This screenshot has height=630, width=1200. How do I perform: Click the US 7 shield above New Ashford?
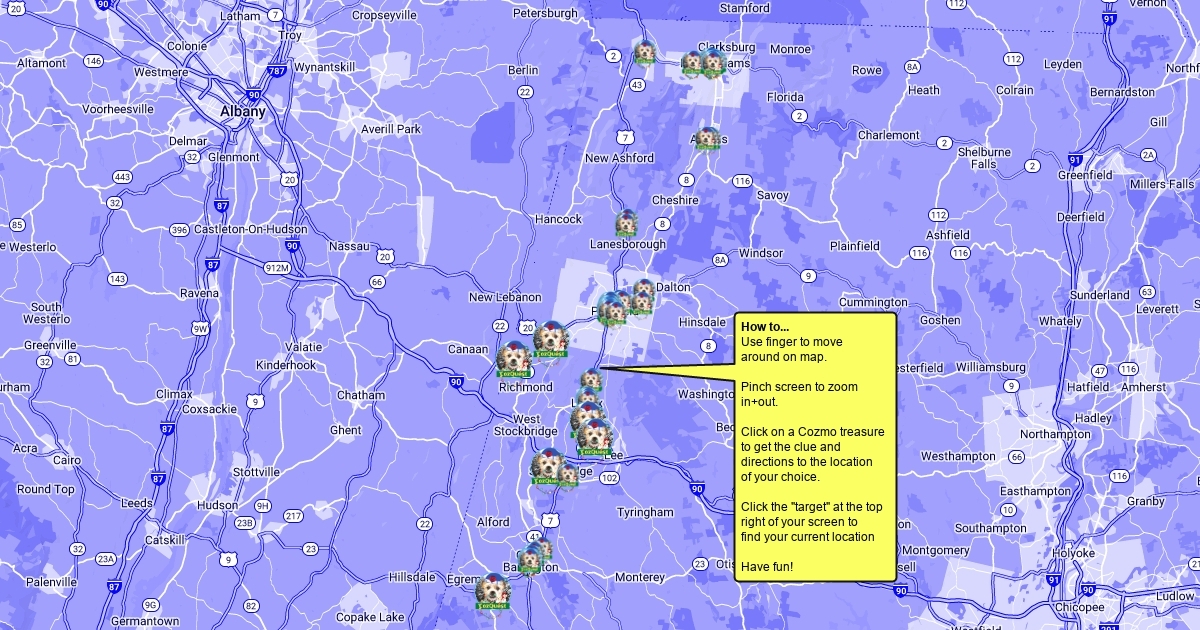625,137
